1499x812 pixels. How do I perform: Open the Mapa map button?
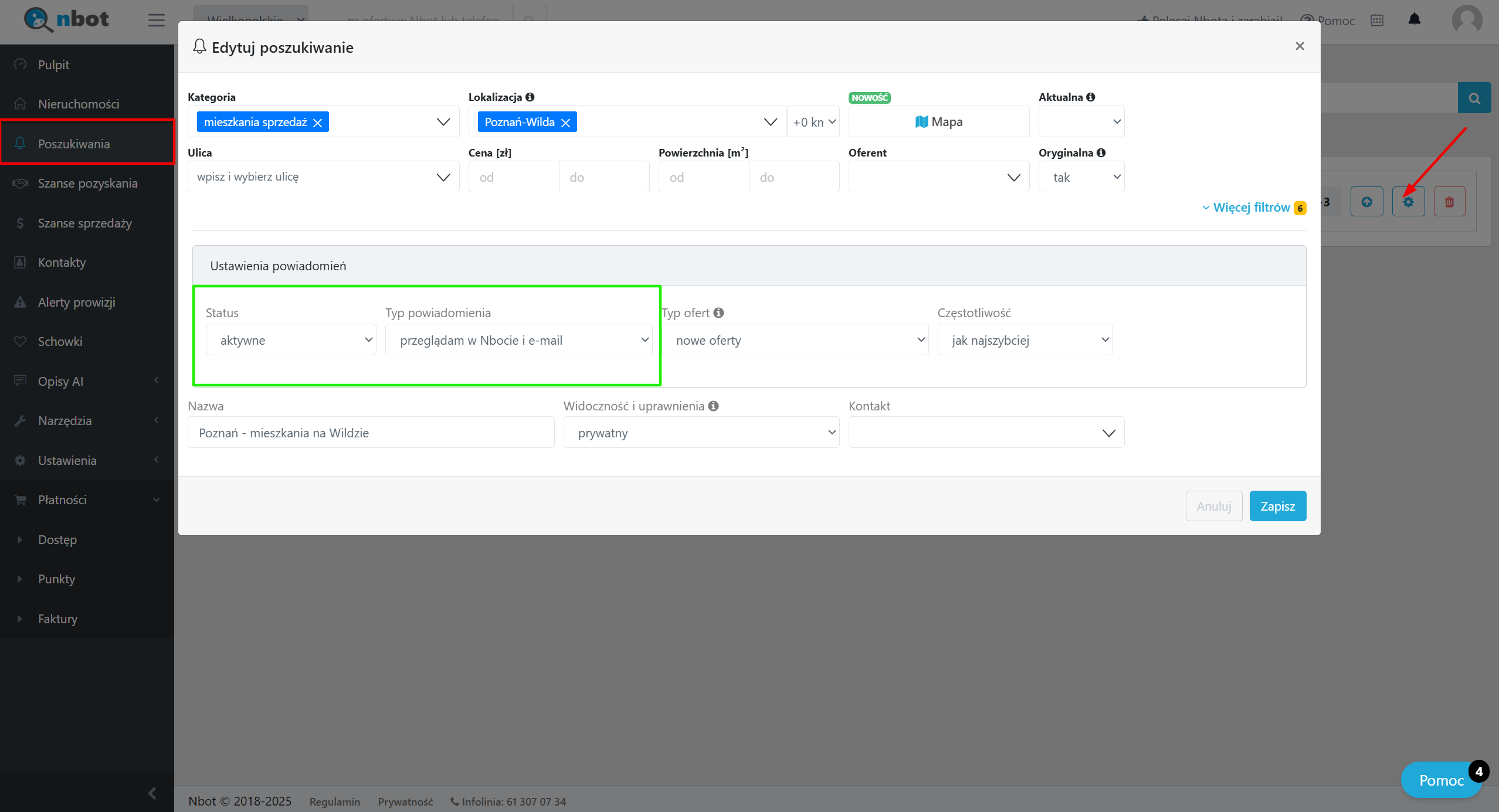[938, 122]
